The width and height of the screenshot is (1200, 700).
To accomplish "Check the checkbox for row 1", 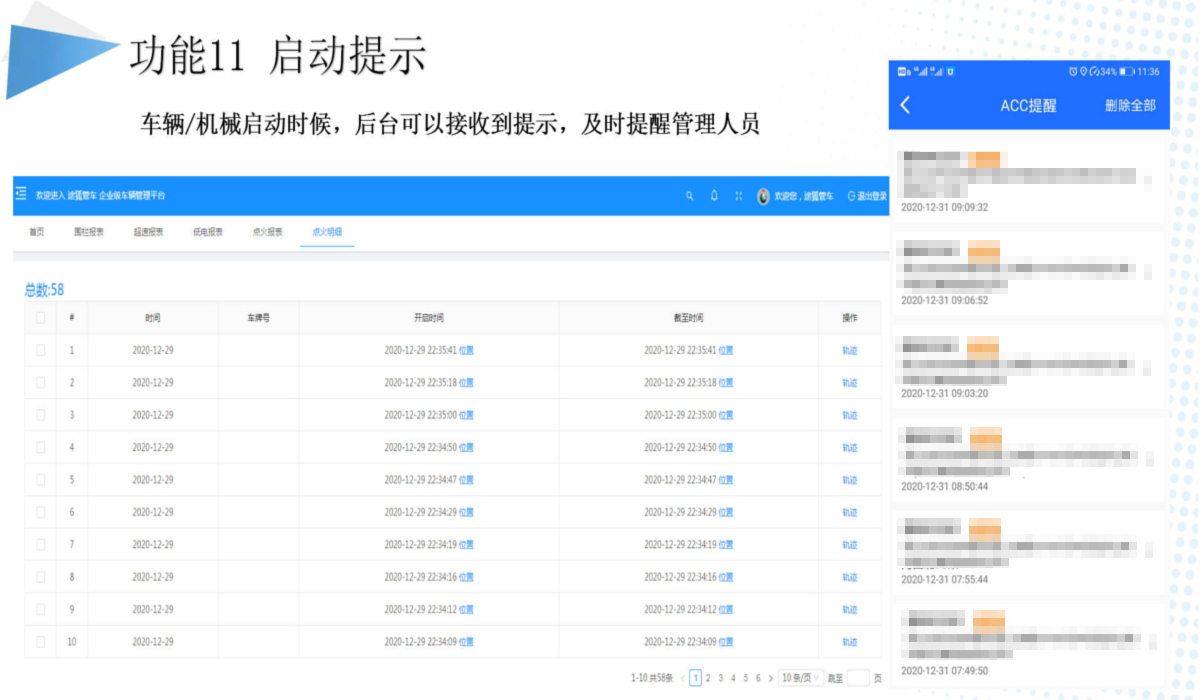I will click(x=40, y=350).
